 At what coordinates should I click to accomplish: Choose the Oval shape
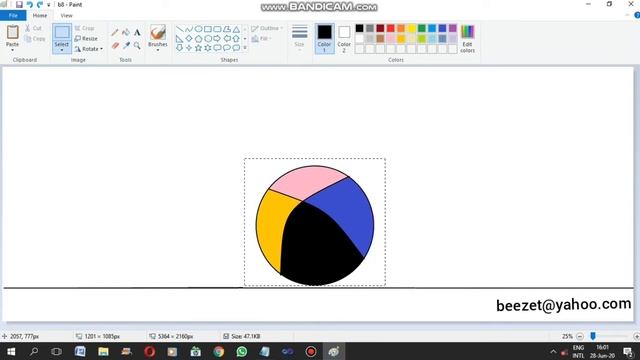(x=198, y=29)
